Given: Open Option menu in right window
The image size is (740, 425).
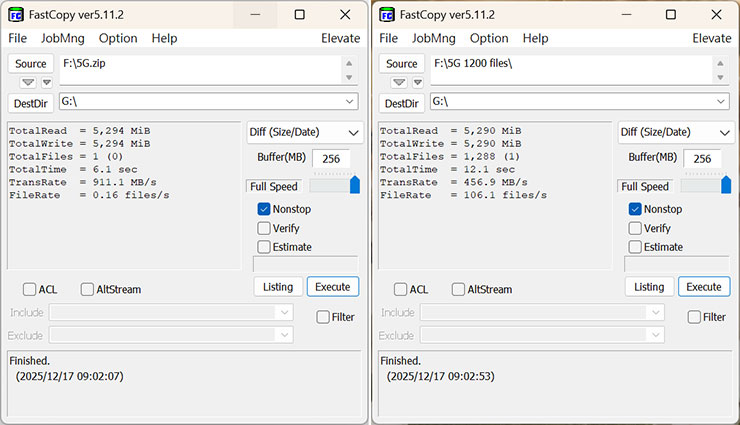Looking at the screenshot, I should 489,38.
